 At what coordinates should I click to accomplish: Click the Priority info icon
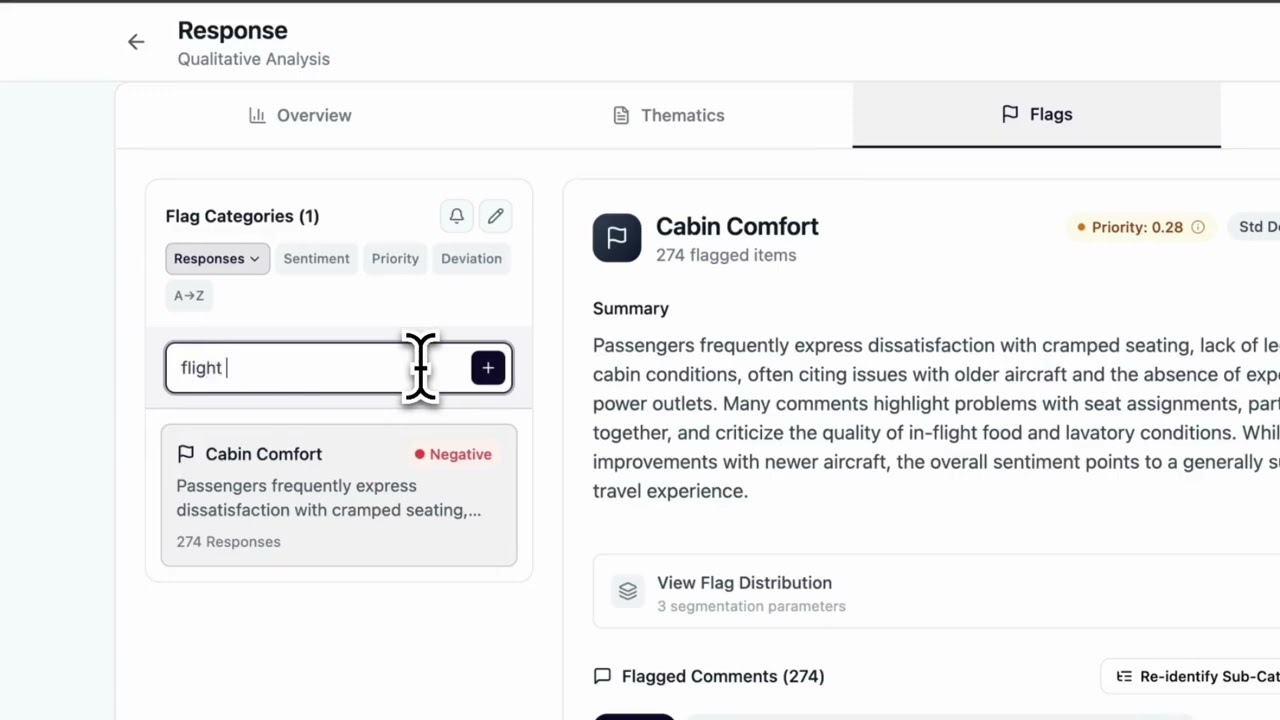1198,227
